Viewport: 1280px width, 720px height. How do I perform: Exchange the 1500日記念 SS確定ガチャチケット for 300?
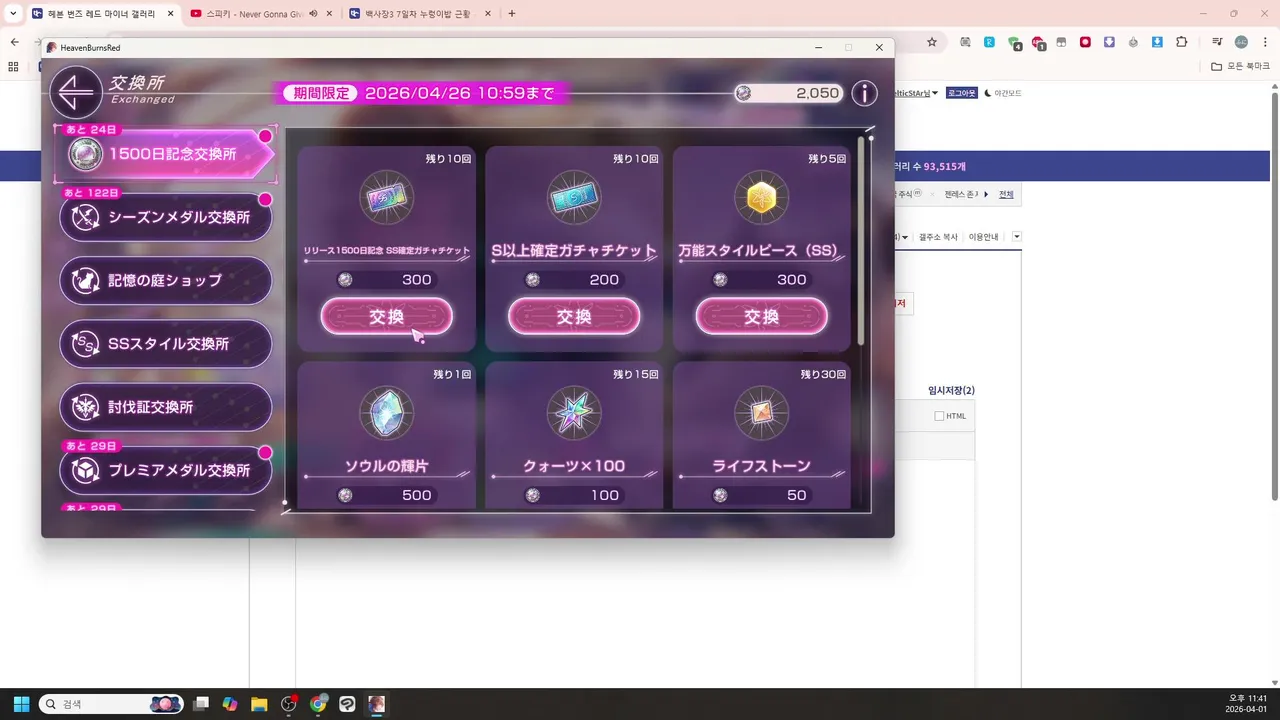(386, 317)
